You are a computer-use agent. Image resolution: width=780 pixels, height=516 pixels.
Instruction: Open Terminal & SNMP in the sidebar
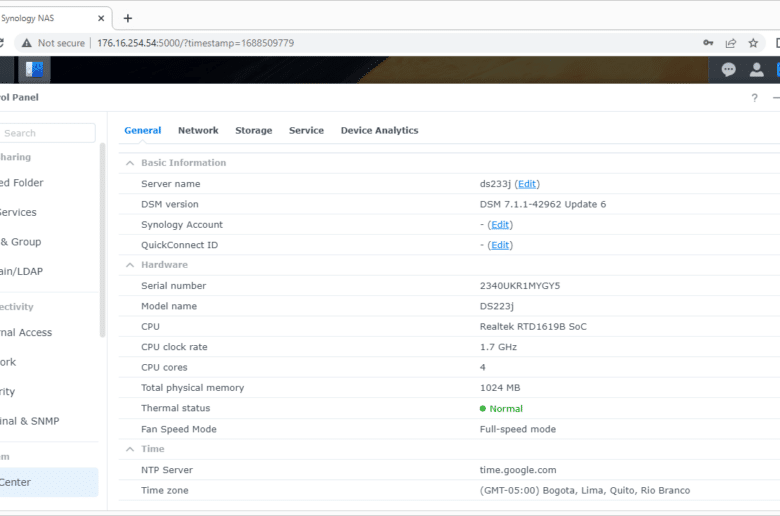pyautogui.click(x=29, y=421)
